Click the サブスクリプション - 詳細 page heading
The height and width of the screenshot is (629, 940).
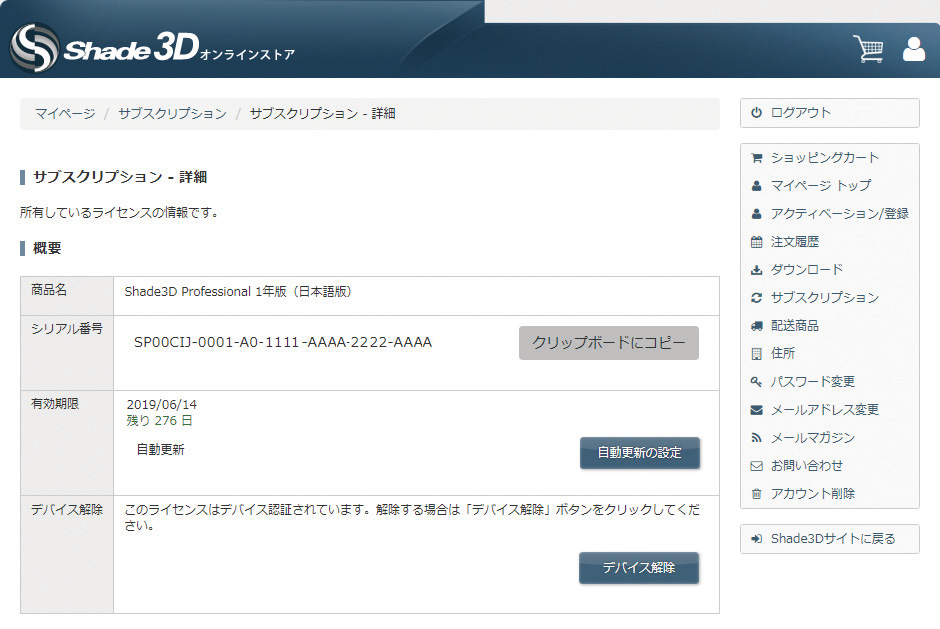click(120, 177)
